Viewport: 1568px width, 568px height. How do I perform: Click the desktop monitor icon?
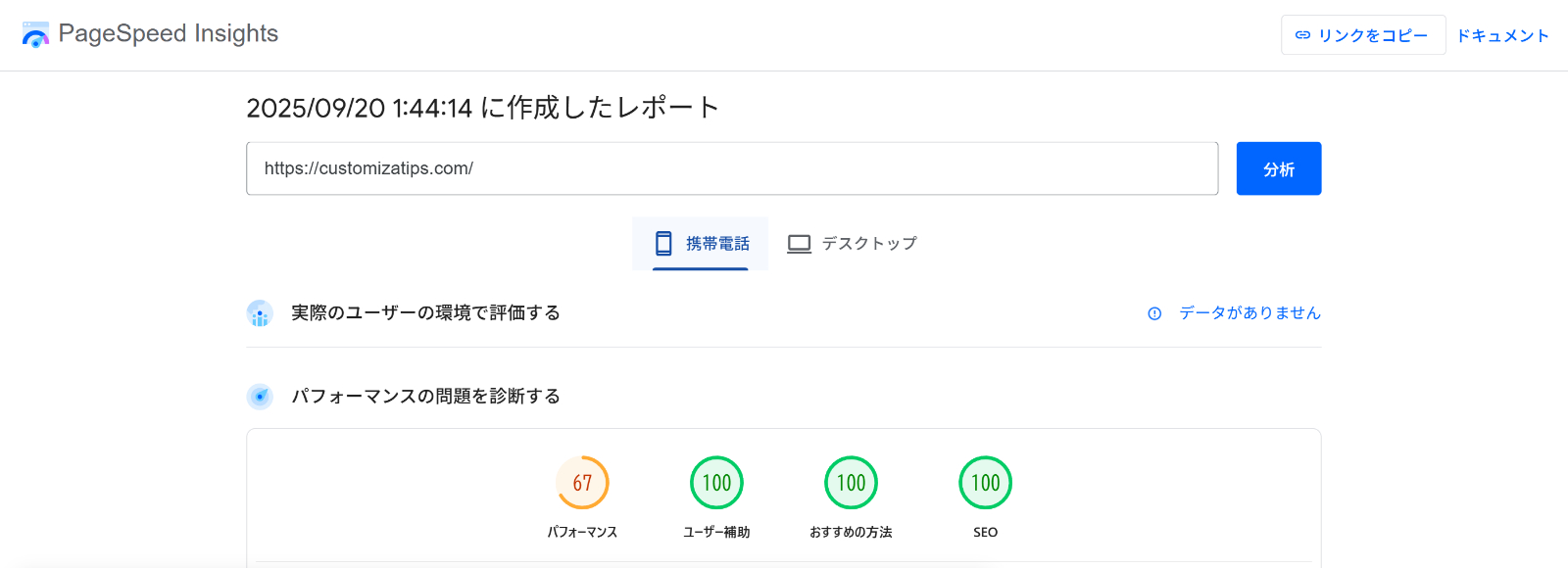pos(800,243)
